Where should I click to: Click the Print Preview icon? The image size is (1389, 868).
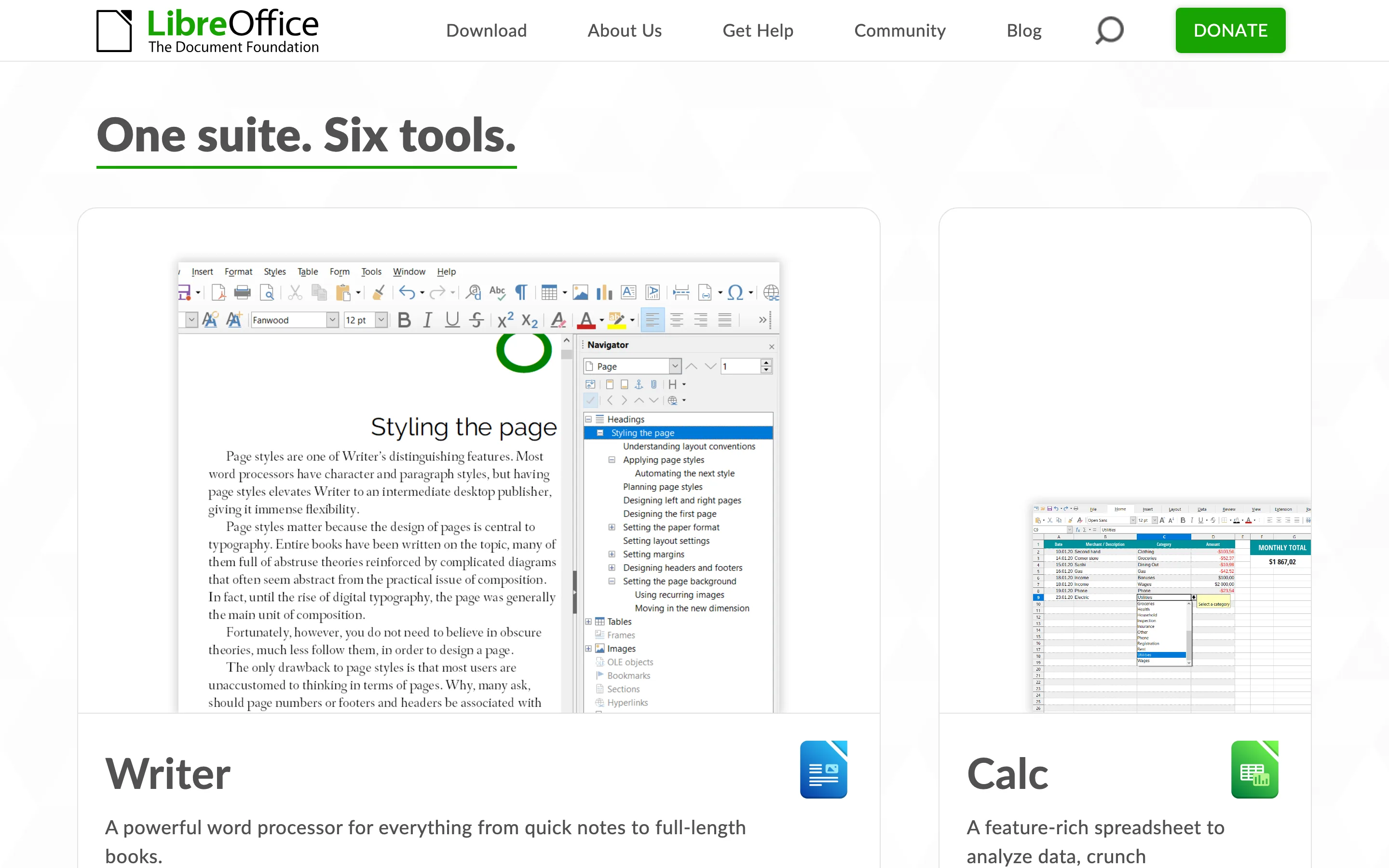(267, 293)
